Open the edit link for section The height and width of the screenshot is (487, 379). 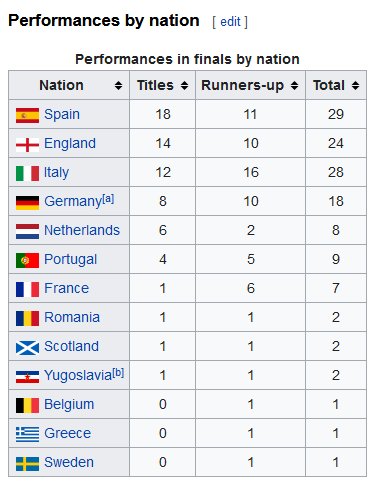coord(230,22)
